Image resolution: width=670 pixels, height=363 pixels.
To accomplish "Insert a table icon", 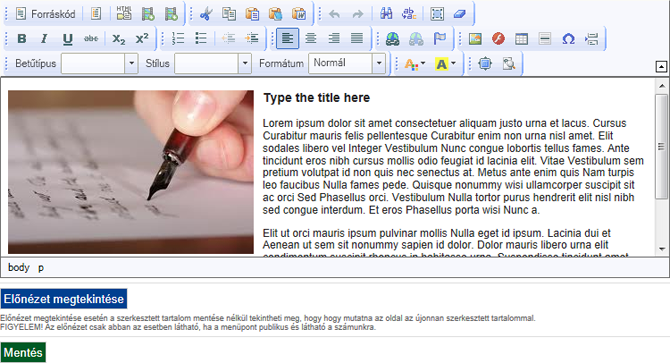I will pos(521,39).
